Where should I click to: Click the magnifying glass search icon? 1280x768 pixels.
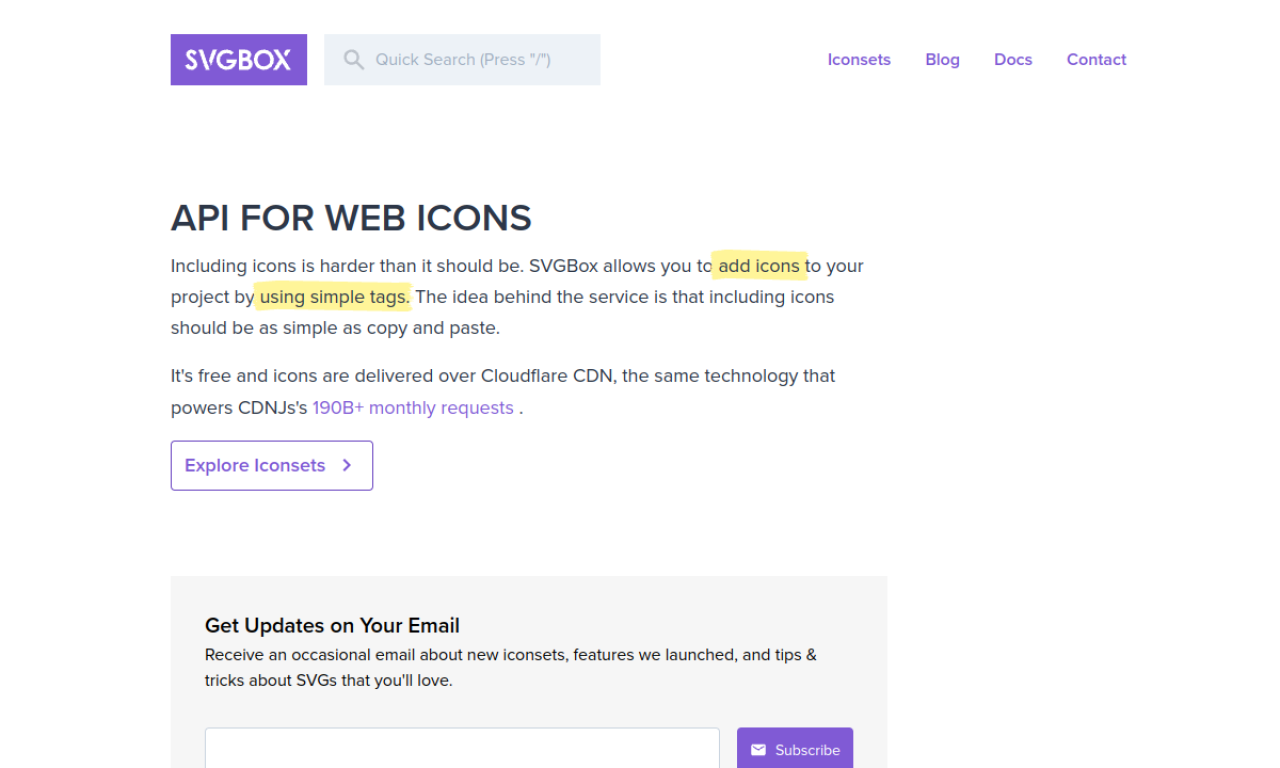tap(353, 59)
